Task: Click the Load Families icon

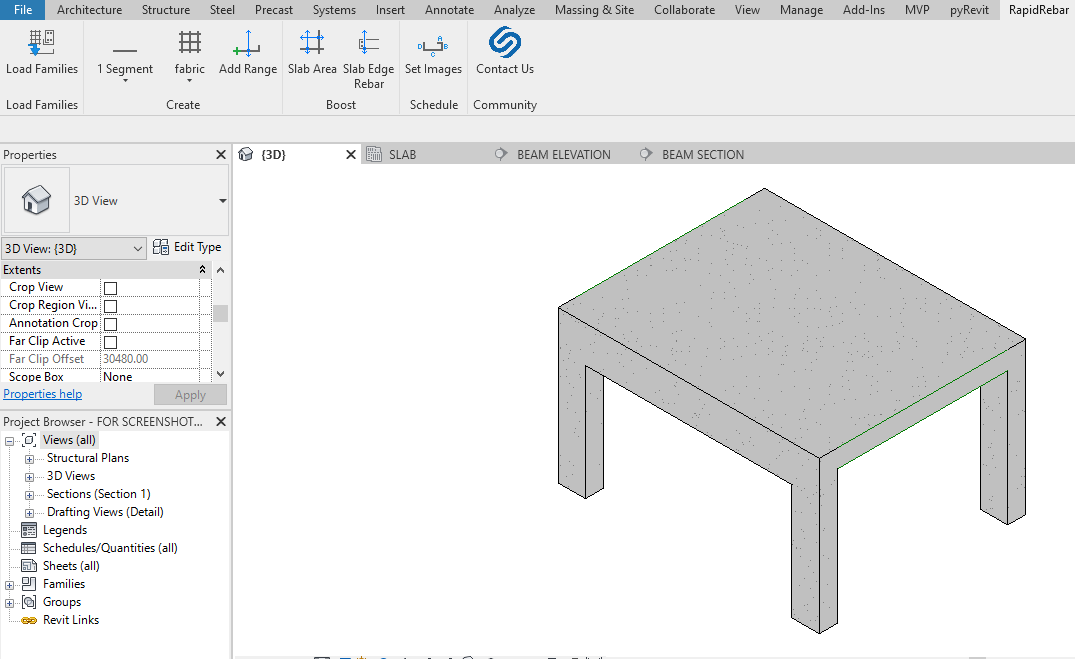Action: point(41,44)
